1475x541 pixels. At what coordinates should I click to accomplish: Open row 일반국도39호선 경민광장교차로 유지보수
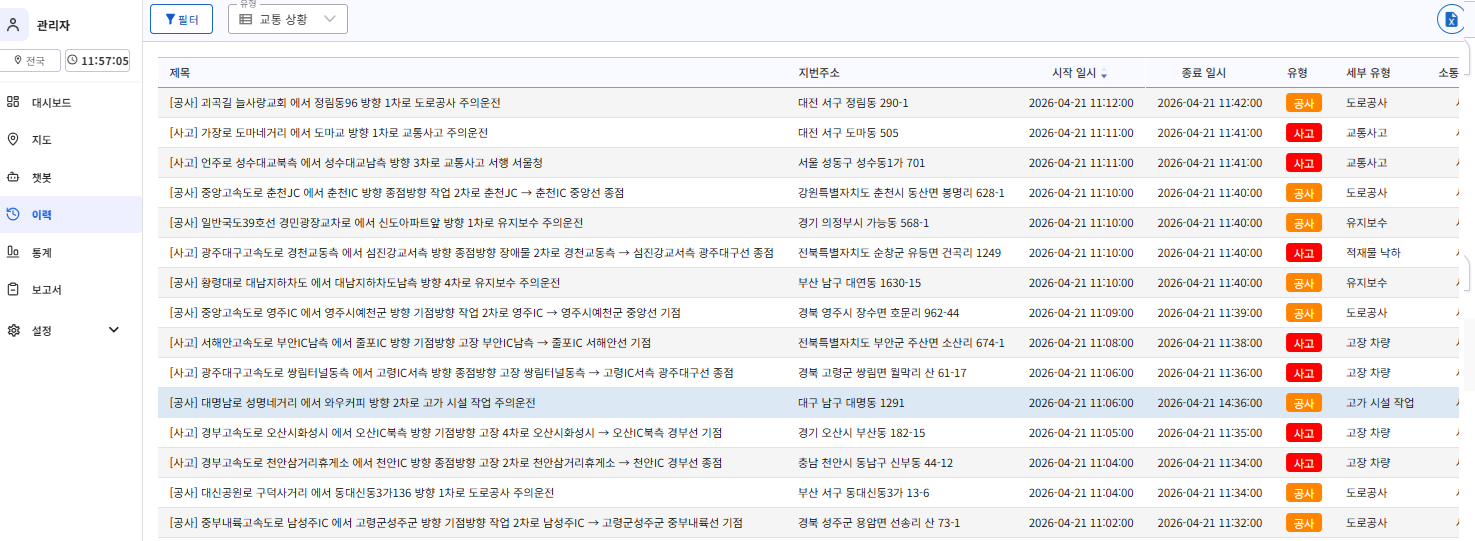tap(808, 223)
